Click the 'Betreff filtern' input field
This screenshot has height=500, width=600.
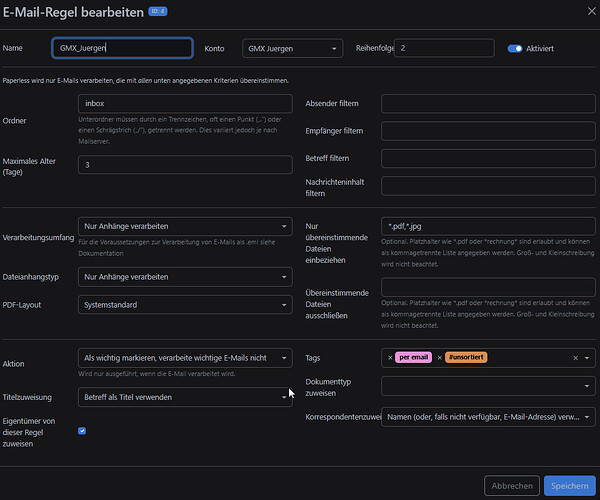click(488, 158)
